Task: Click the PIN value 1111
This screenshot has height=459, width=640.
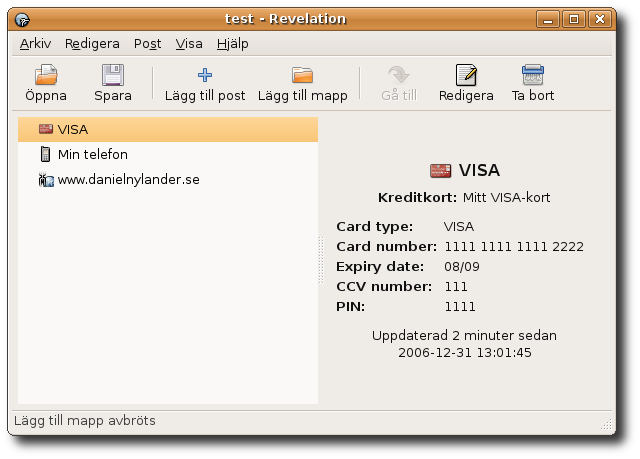Action: pyautogui.click(x=460, y=306)
